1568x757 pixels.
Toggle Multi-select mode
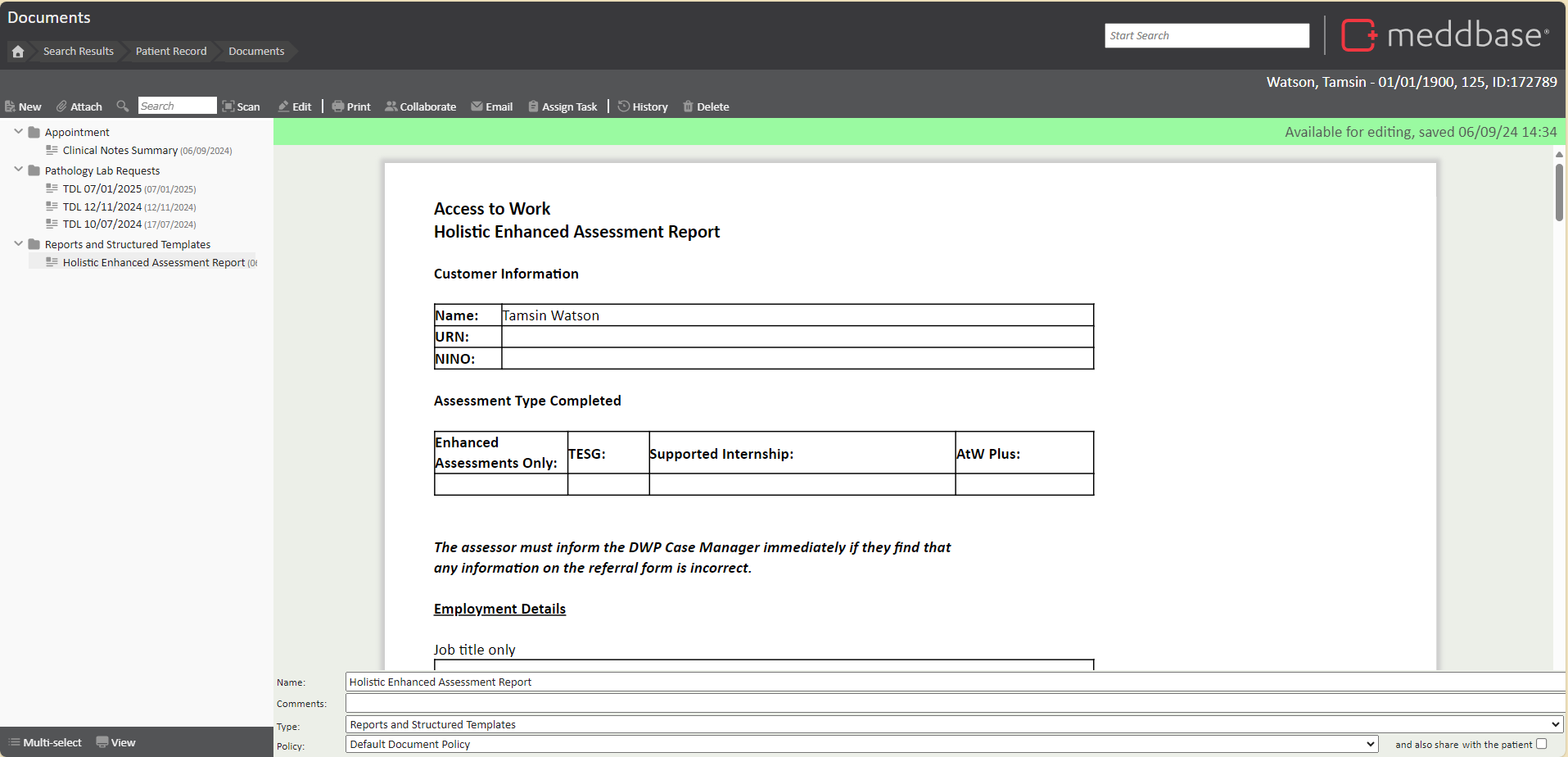click(x=45, y=742)
